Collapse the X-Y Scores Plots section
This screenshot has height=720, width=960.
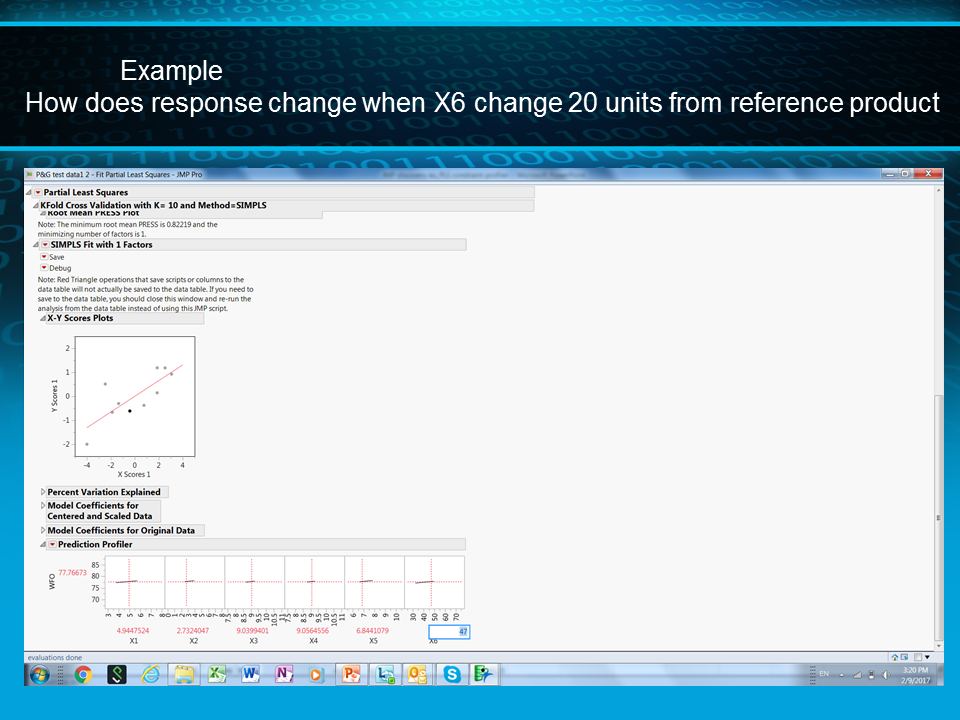[41, 318]
